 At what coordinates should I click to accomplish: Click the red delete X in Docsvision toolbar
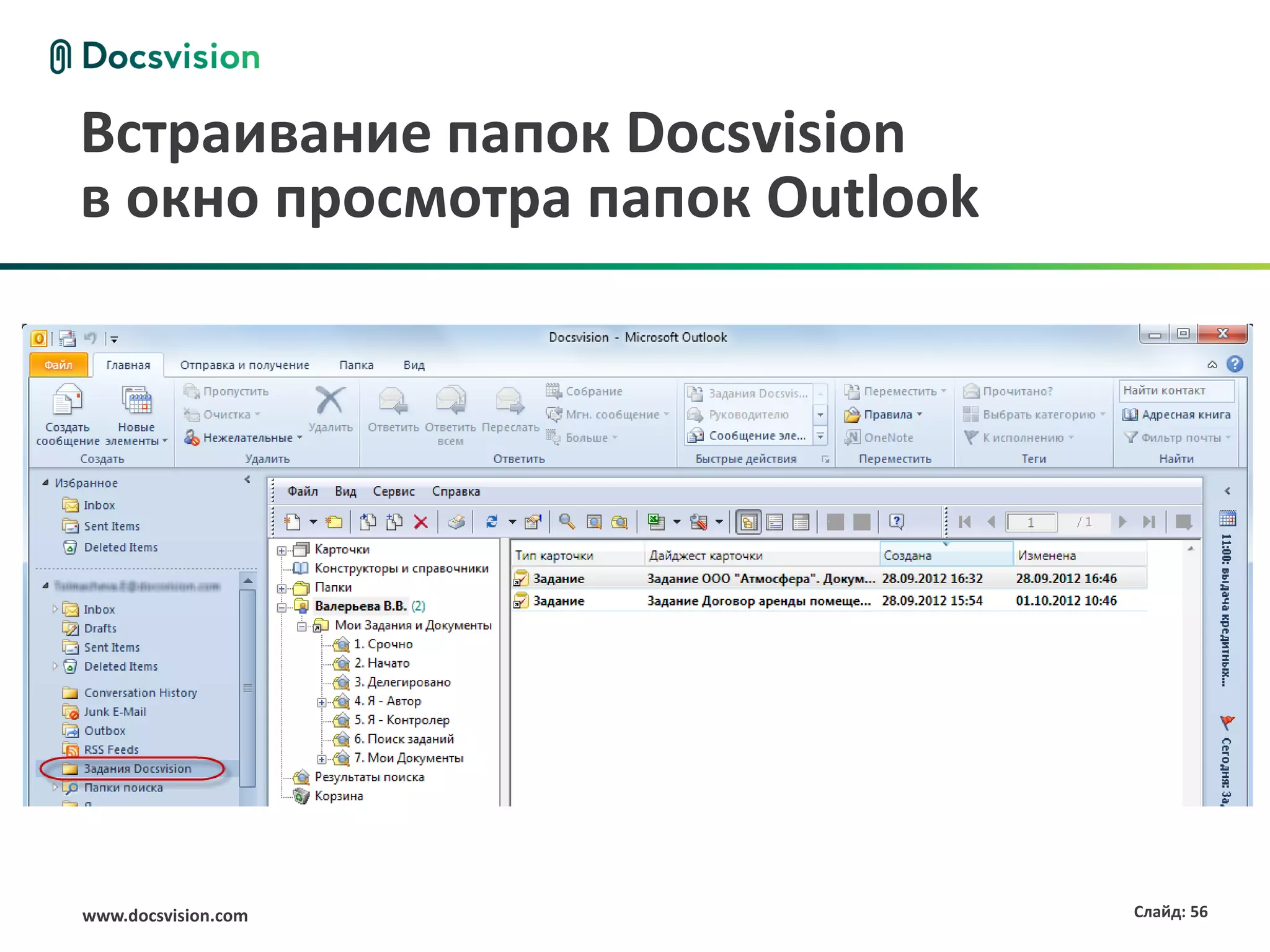[x=420, y=522]
